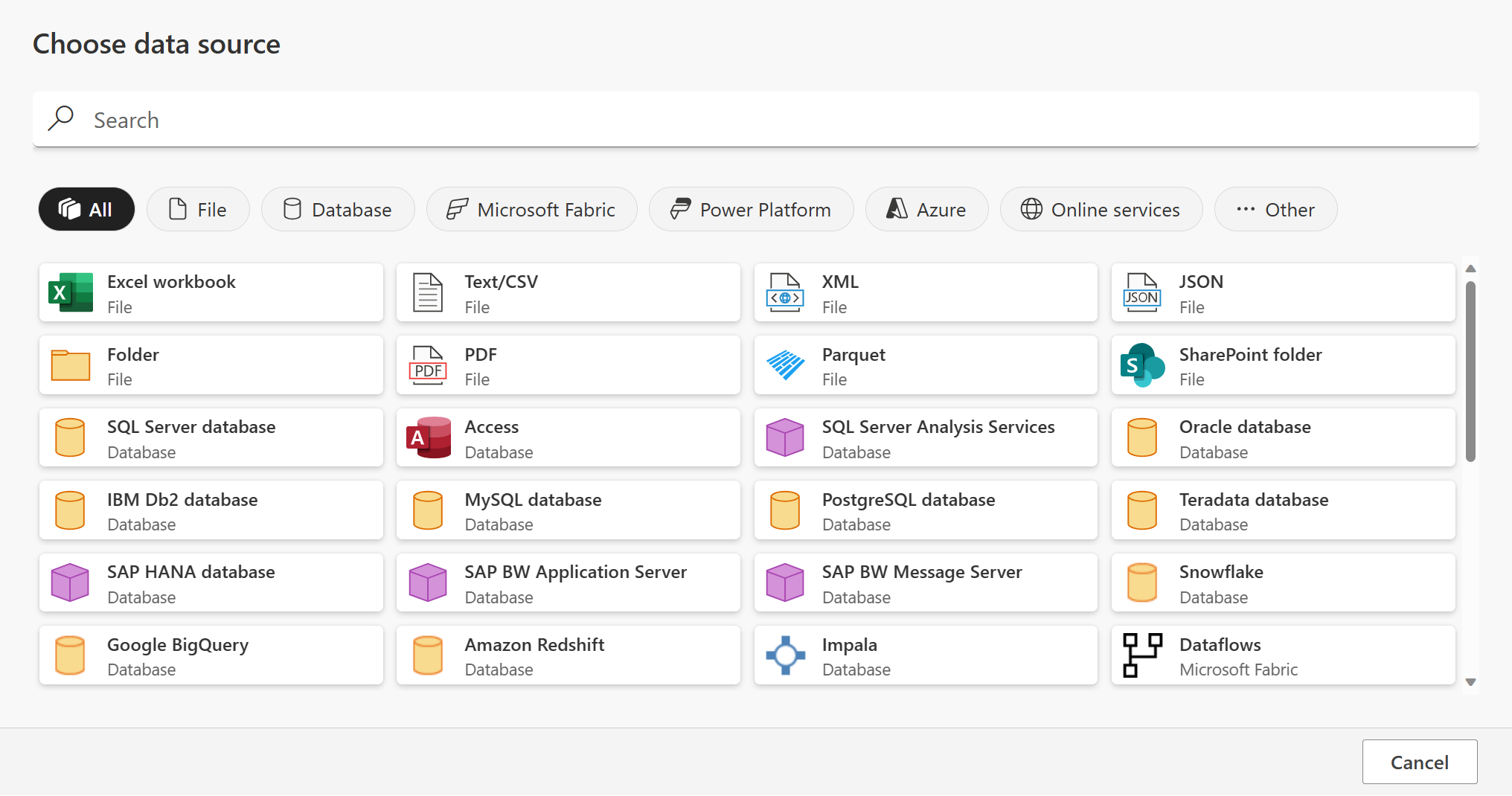Toggle the Database category filter
The height and width of the screenshot is (796, 1512).
(338, 209)
